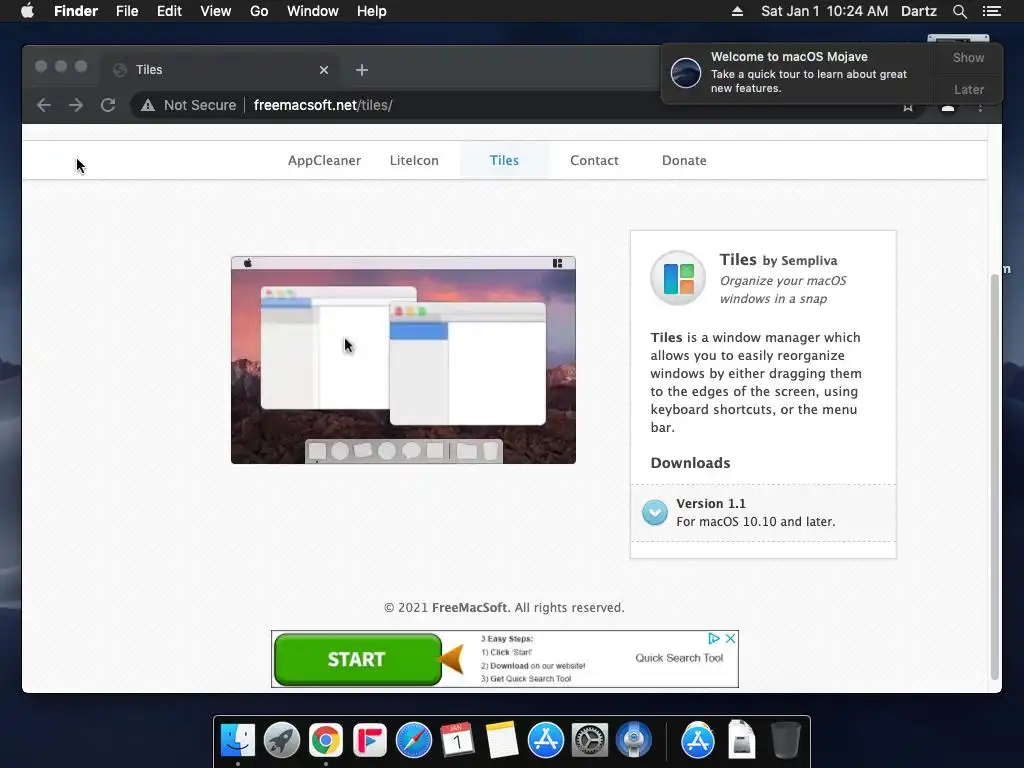Click the Version 1.1 download link
The height and width of the screenshot is (768, 1024).
[763, 513]
